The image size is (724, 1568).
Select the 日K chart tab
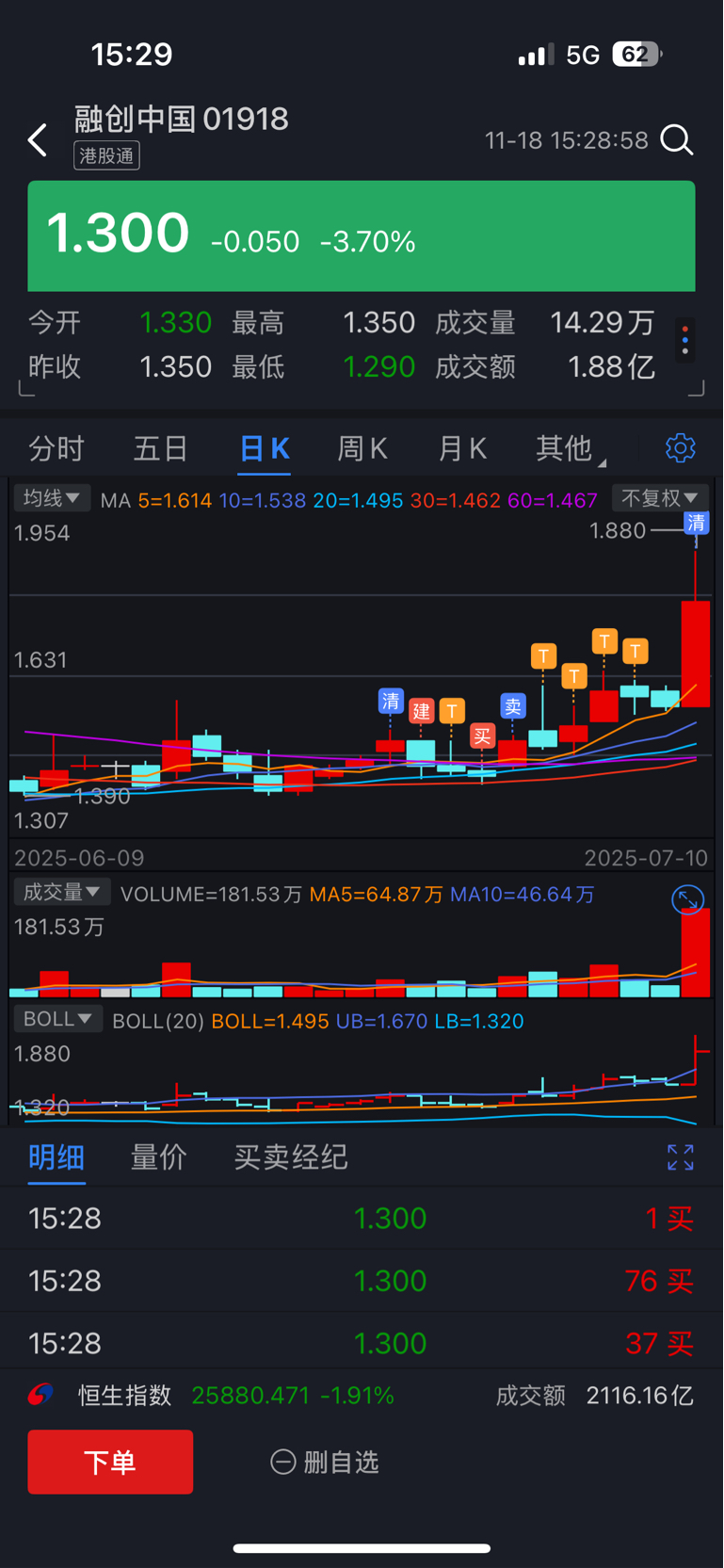[x=265, y=448]
